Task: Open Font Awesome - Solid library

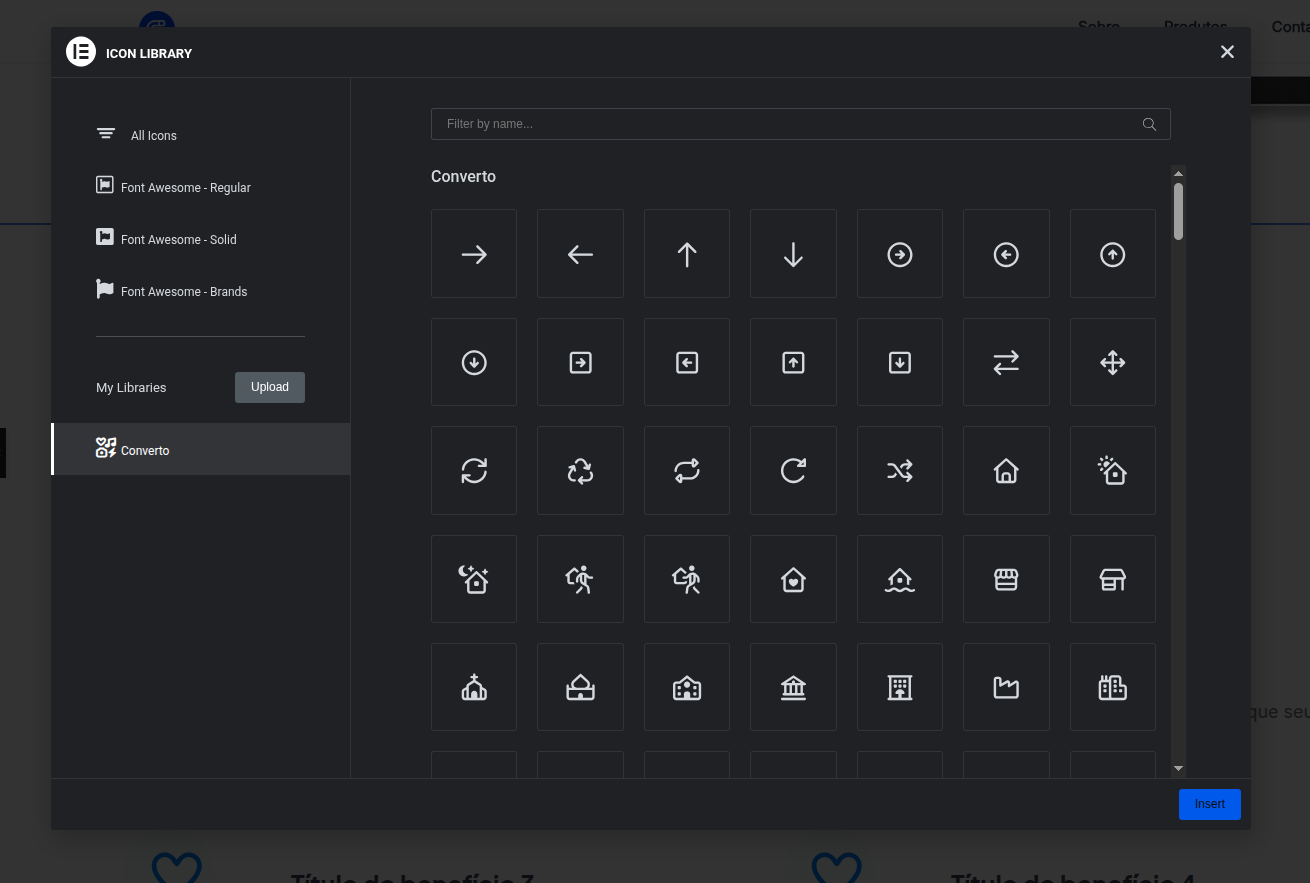Action: tap(200, 239)
